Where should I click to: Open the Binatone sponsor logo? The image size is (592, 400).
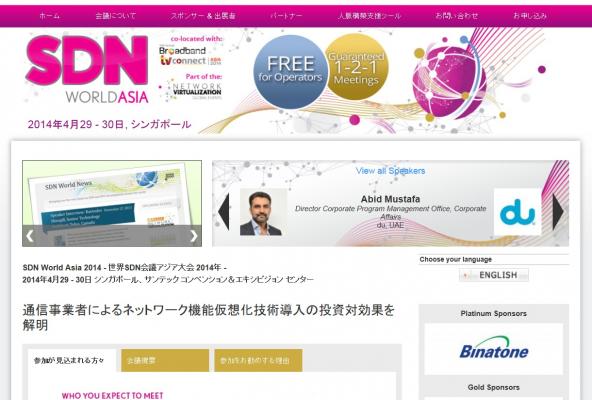(x=493, y=349)
